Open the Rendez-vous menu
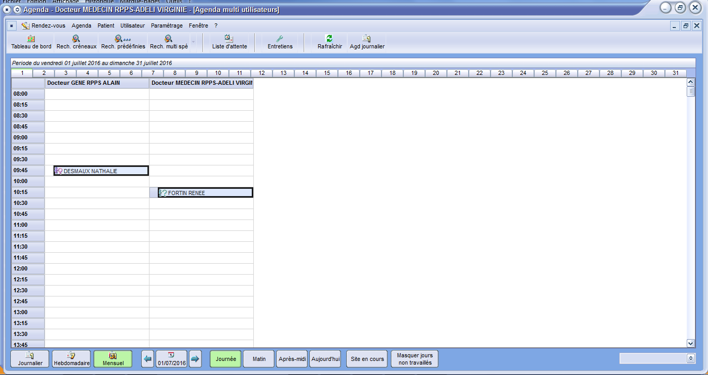The height and width of the screenshot is (375, 708). pos(43,26)
